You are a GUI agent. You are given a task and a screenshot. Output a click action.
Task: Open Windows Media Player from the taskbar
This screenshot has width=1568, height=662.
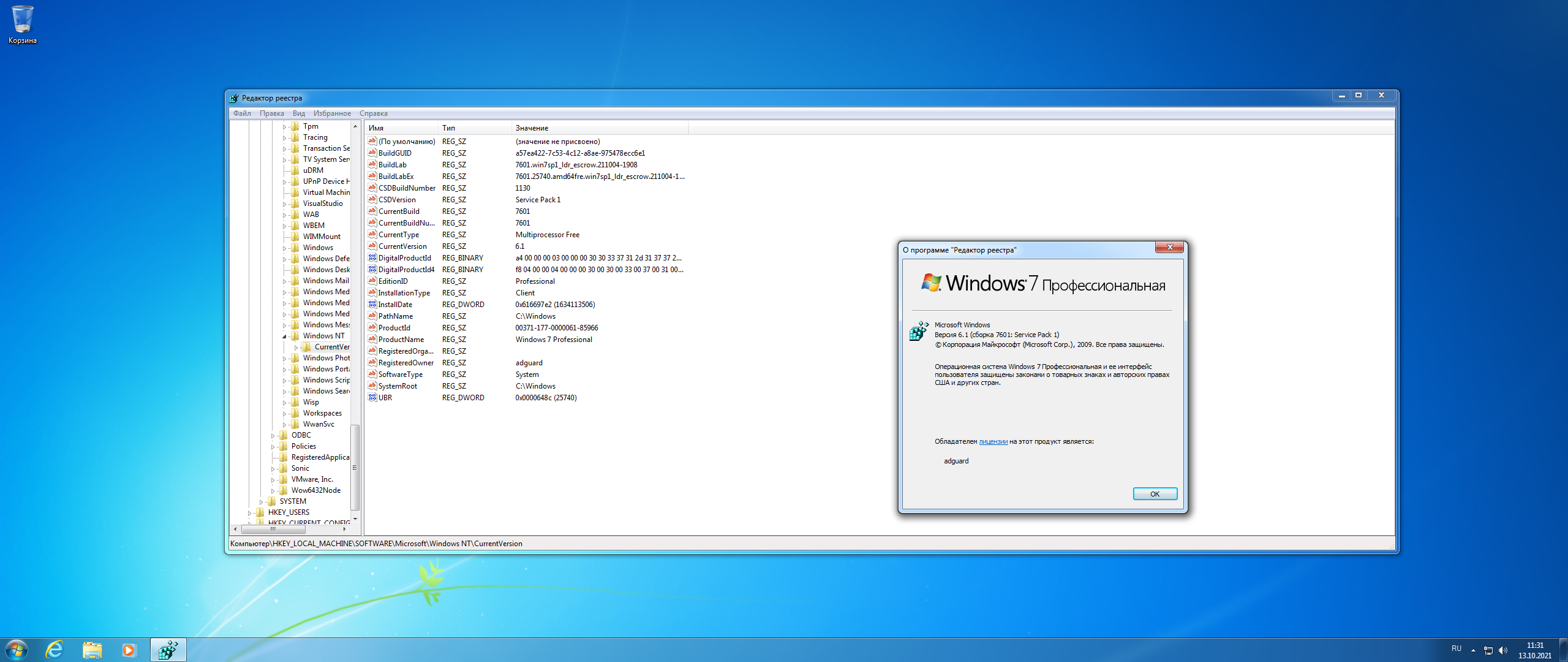(x=129, y=650)
